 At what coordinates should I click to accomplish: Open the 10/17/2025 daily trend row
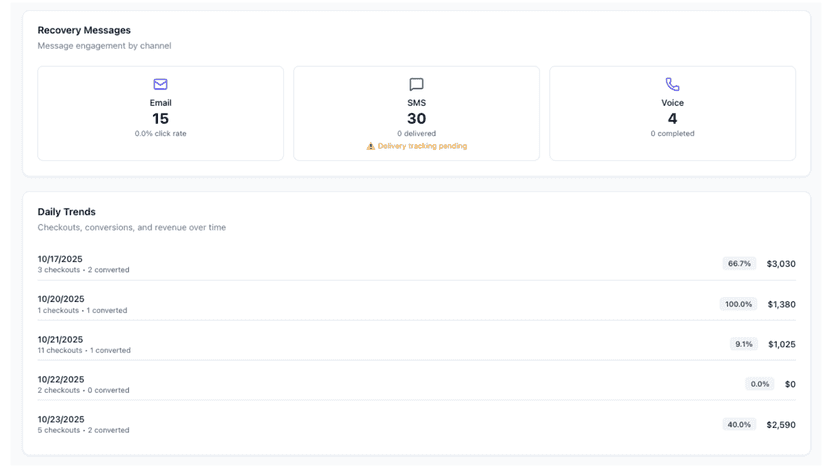tap(416, 264)
